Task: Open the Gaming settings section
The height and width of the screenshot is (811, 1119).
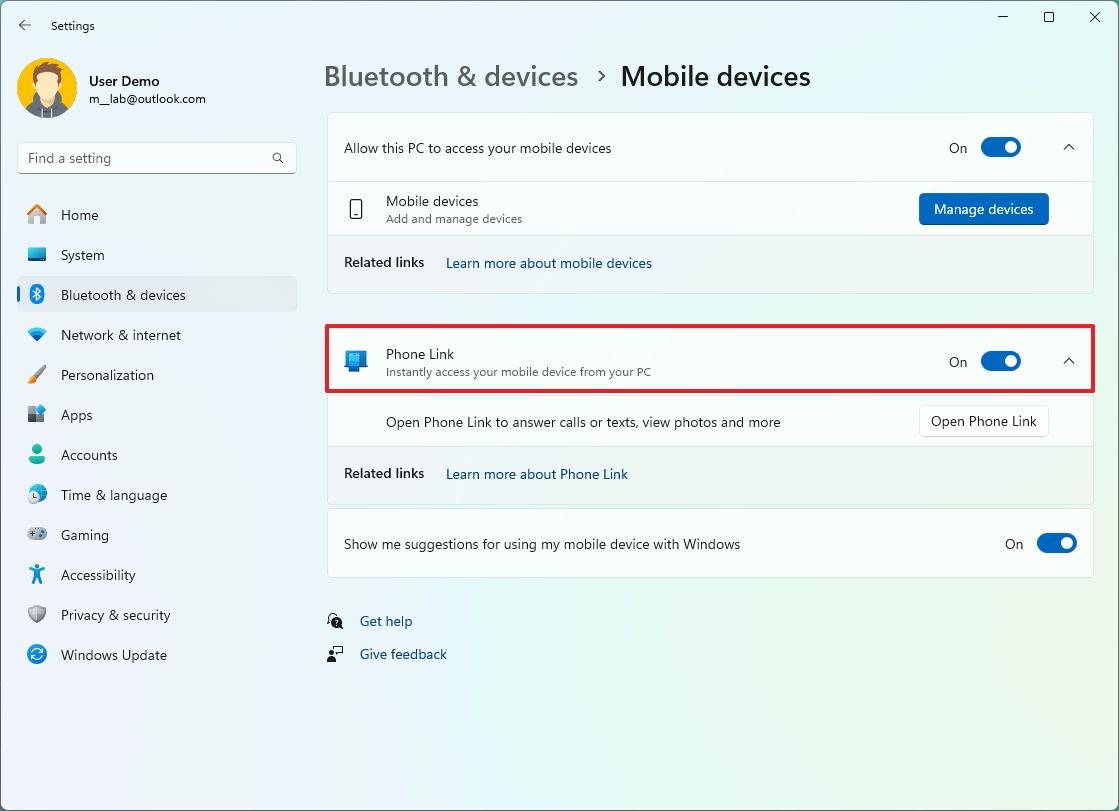Action: click(85, 535)
